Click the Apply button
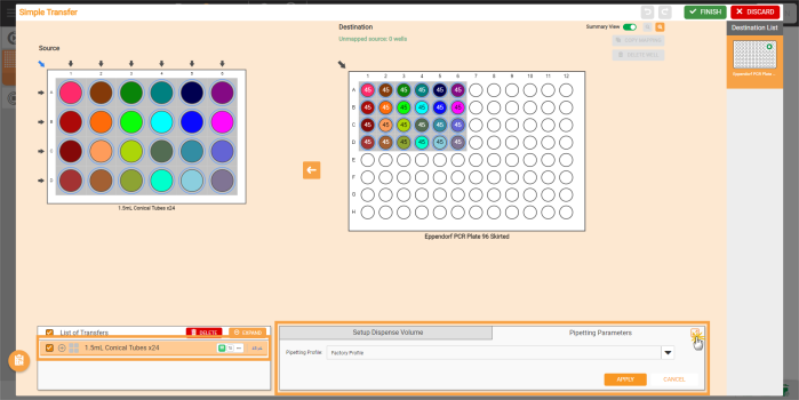This screenshot has height=400, width=799. pos(624,379)
